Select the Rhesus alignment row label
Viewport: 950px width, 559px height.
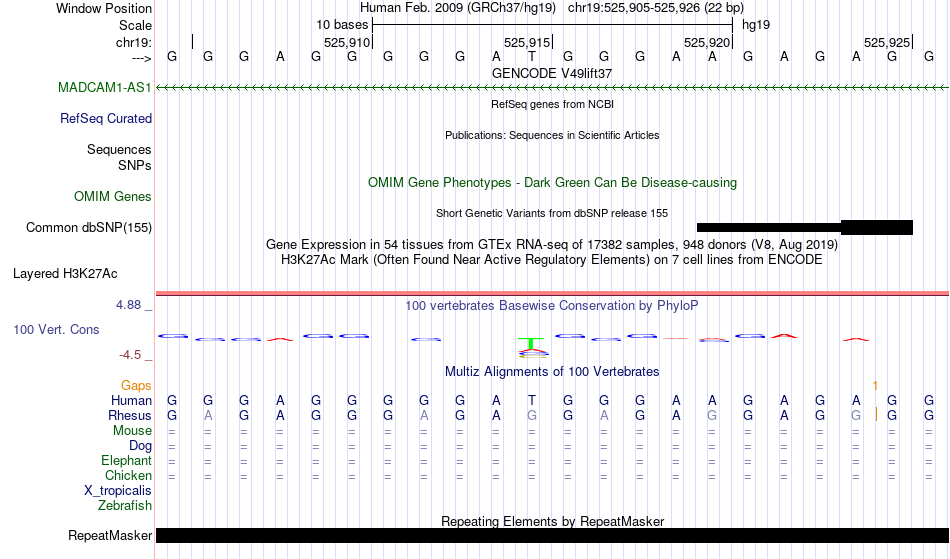pyautogui.click(x=130, y=415)
